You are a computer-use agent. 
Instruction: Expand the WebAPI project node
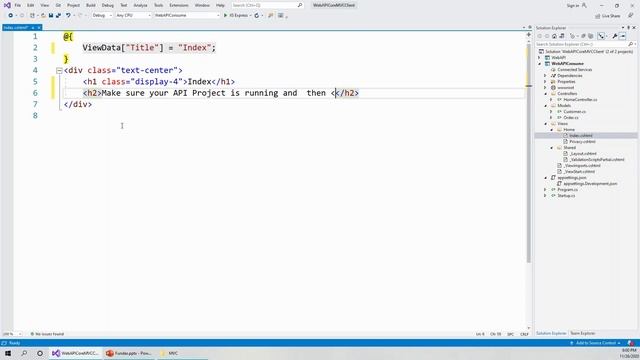pos(540,58)
